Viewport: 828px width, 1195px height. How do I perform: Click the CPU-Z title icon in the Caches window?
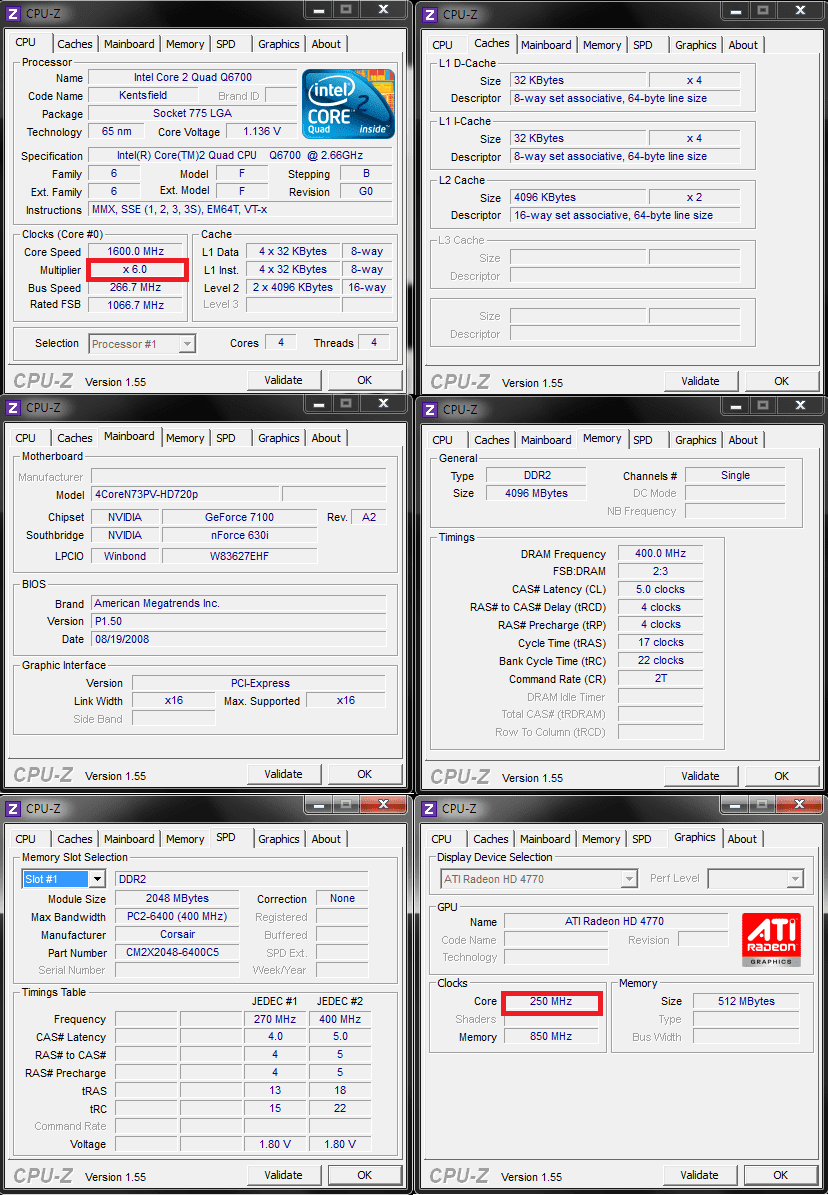(x=430, y=14)
